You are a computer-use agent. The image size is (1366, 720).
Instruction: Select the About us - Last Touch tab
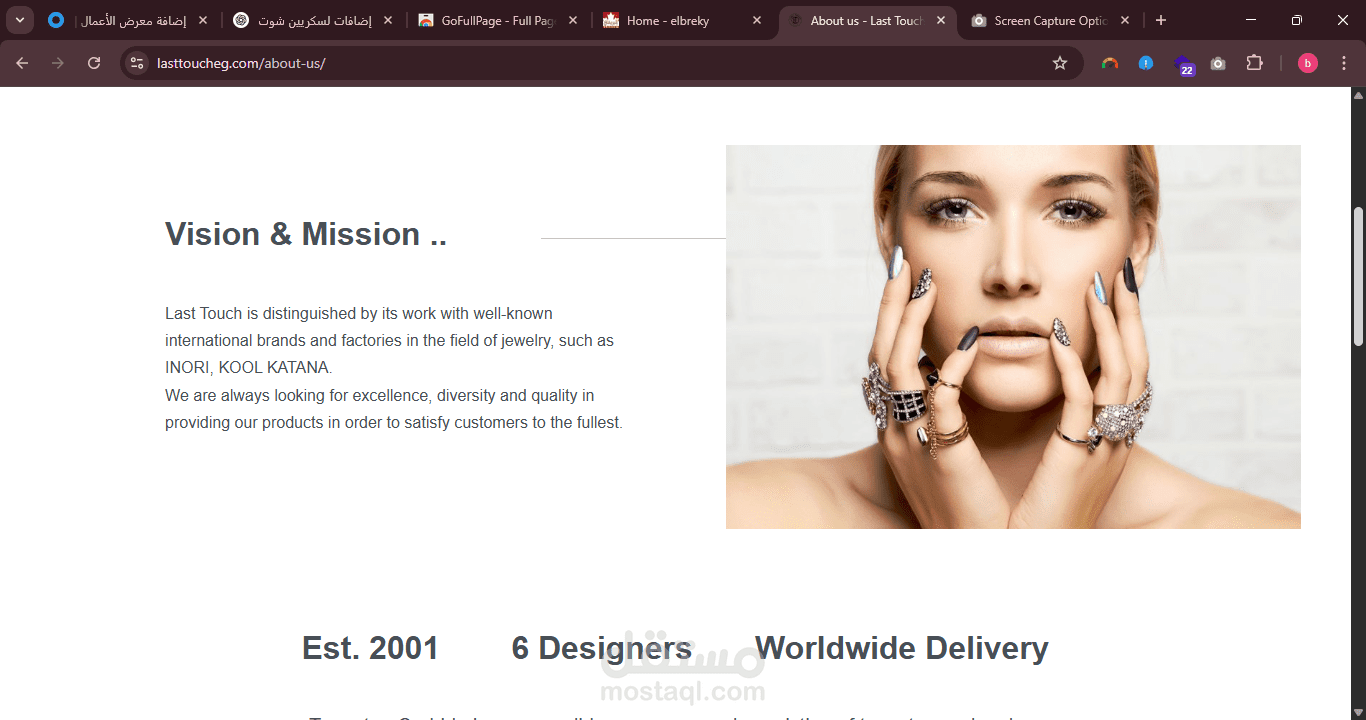[868, 20]
